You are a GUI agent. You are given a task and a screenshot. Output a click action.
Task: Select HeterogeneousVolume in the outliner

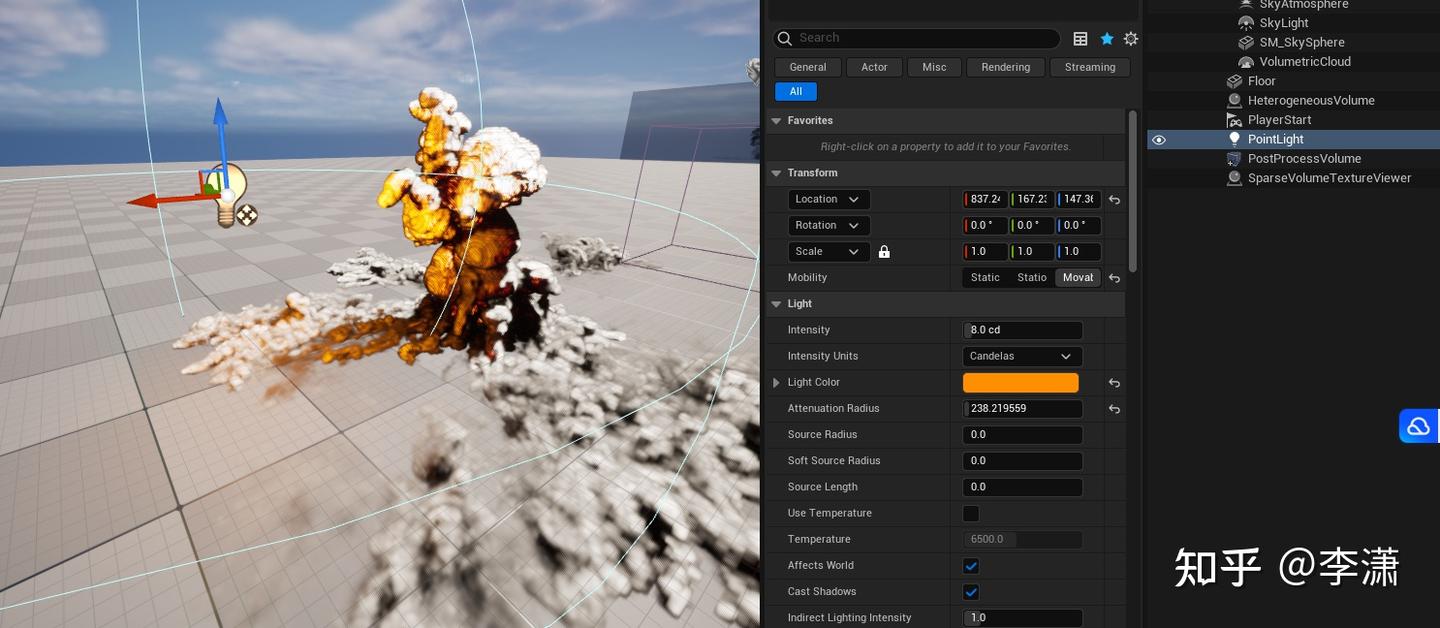click(1310, 101)
